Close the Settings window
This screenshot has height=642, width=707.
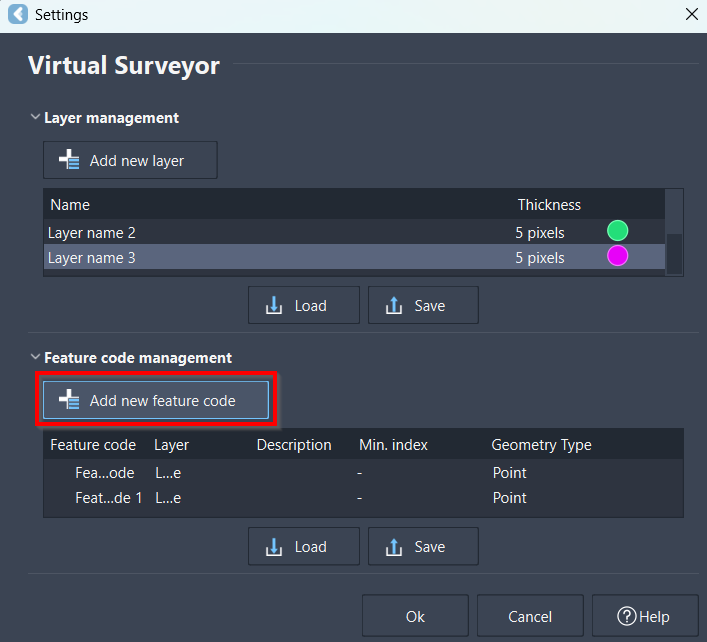point(692,14)
